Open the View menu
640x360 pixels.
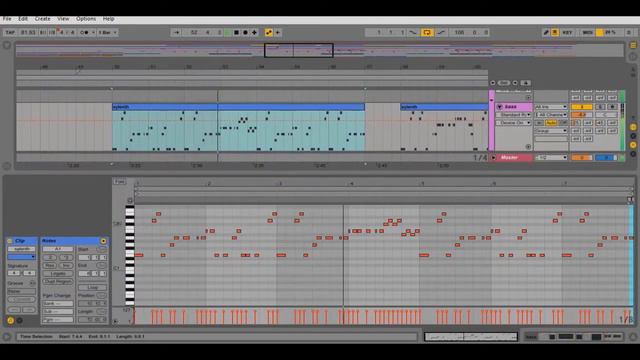[63, 19]
